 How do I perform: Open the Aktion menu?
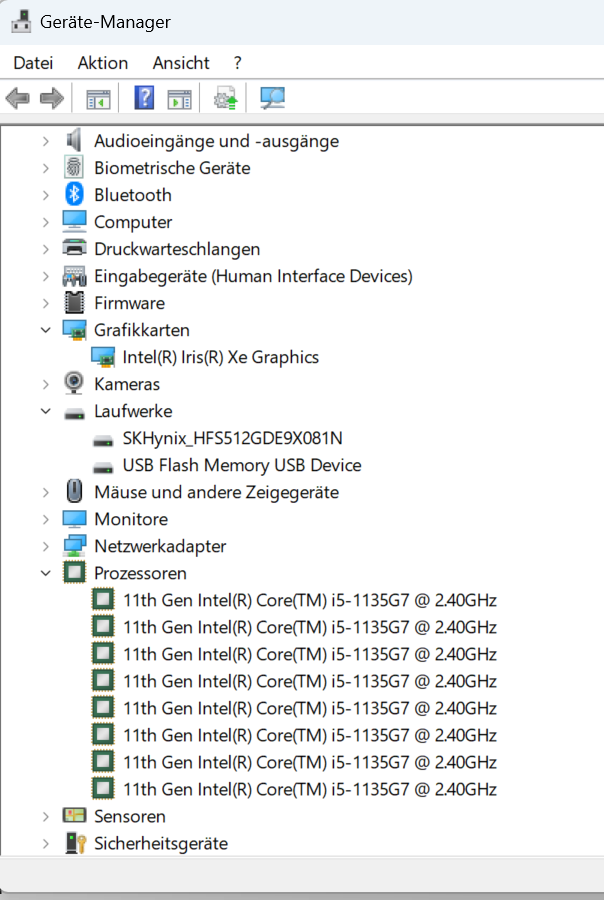[x=103, y=63]
